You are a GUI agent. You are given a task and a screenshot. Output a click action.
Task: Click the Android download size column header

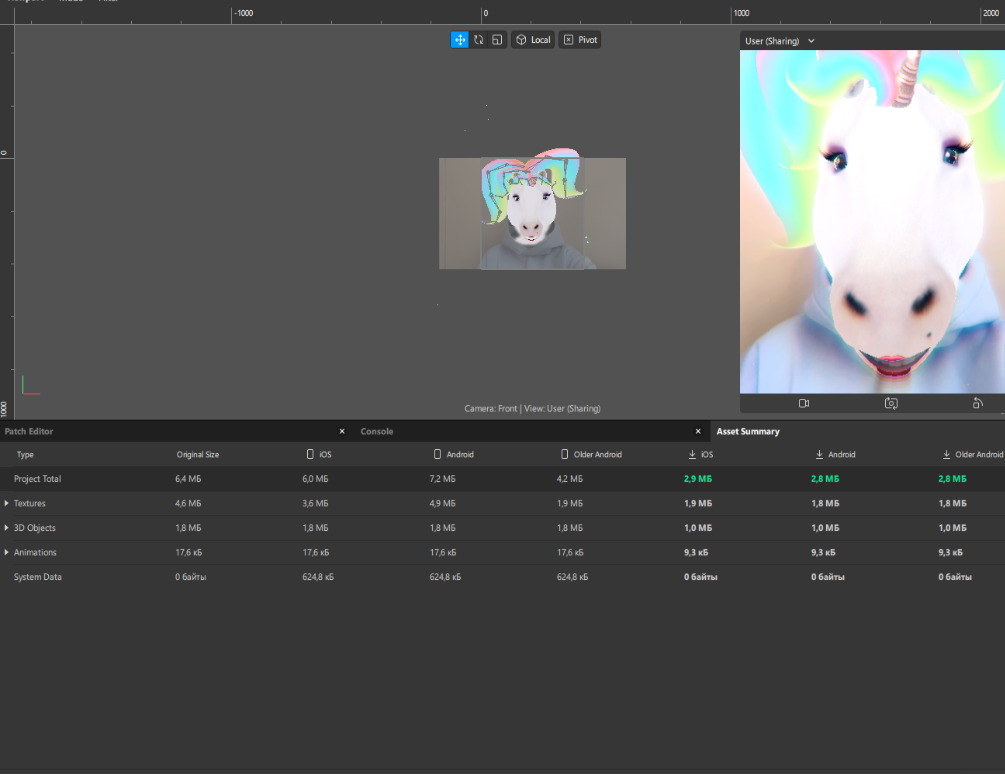[835, 454]
